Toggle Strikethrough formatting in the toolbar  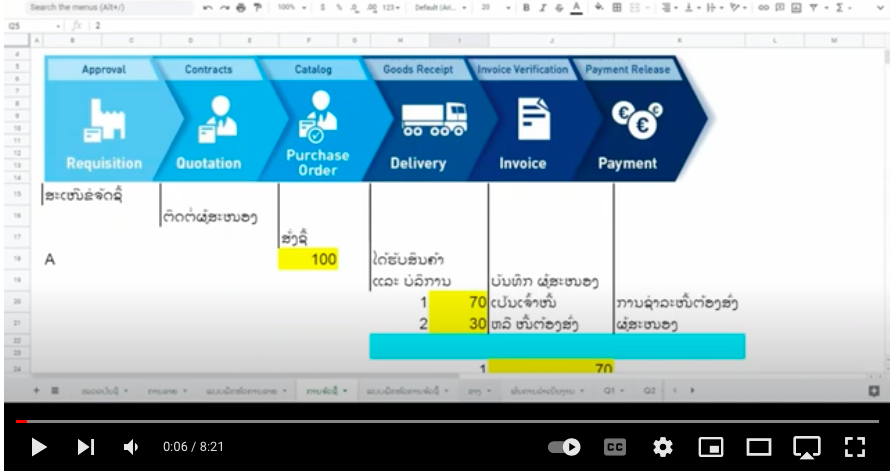coord(560,7)
